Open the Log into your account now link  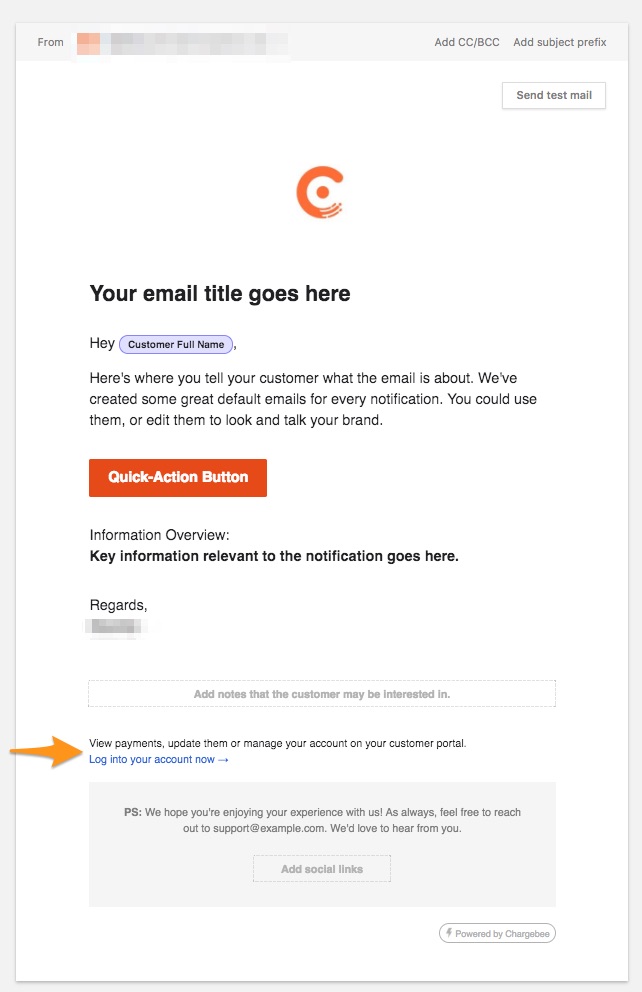click(158, 760)
